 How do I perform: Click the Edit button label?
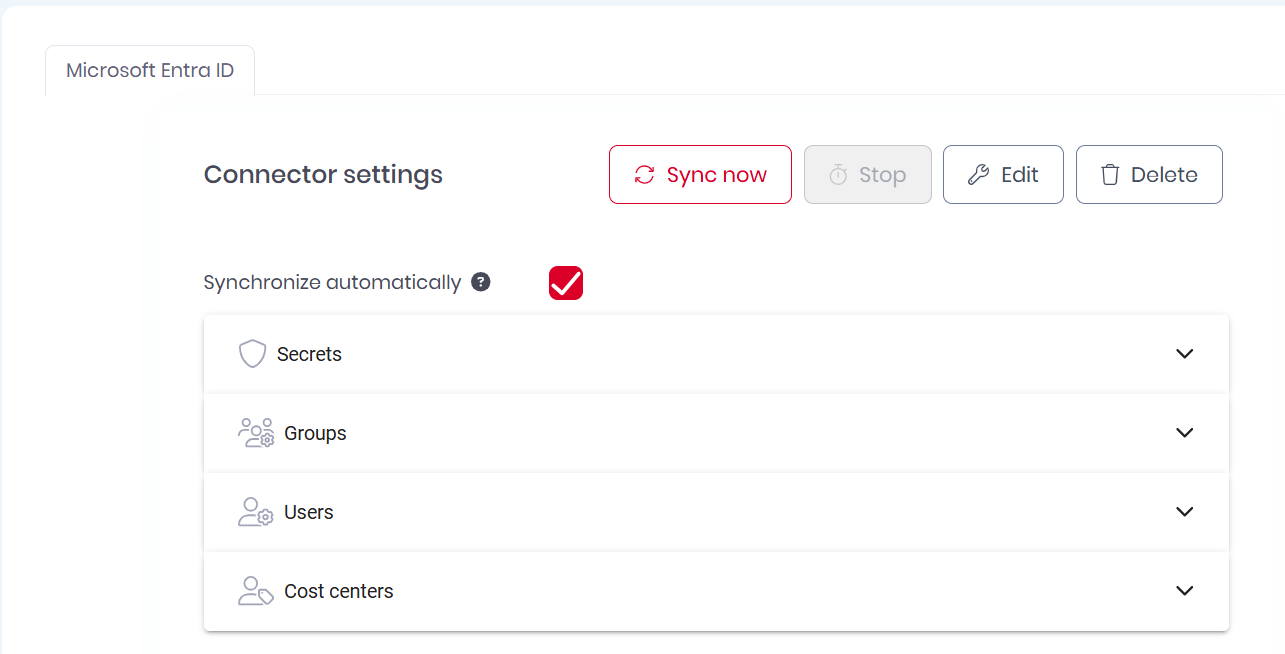click(x=1019, y=175)
